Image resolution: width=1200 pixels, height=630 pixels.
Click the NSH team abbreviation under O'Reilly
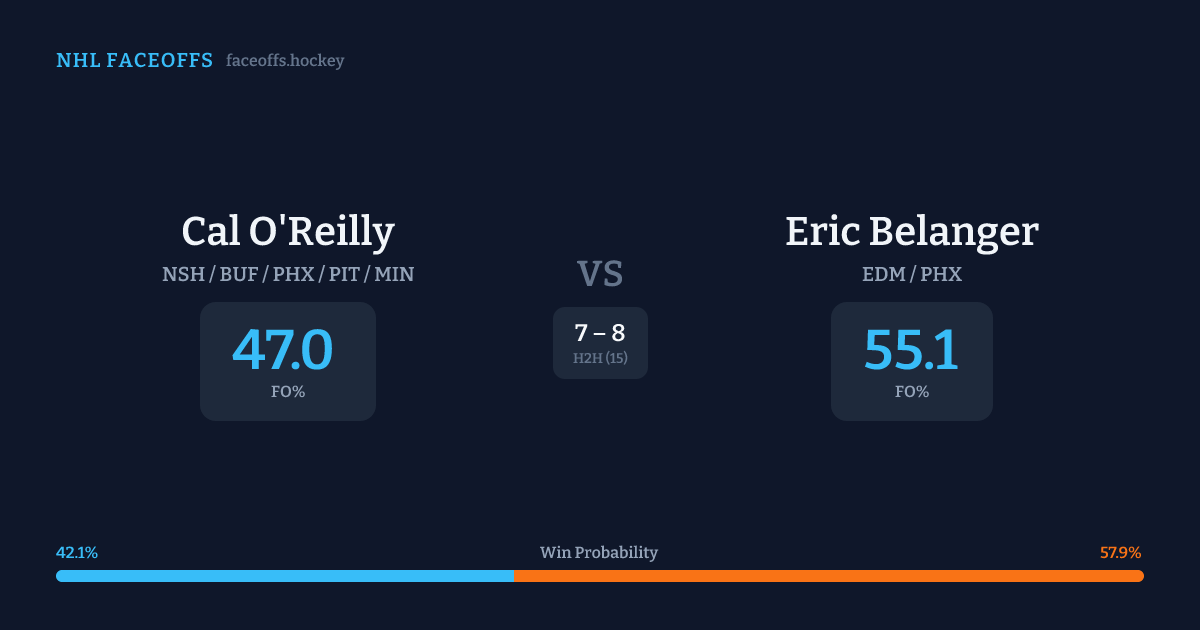click(x=182, y=274)
